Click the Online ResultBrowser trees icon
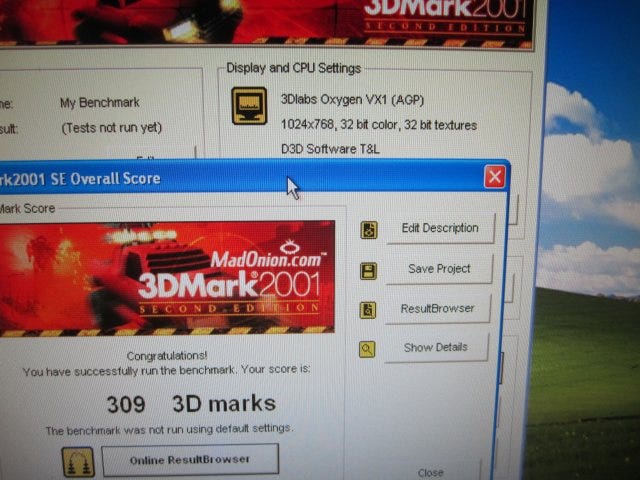The image size is (640, 480). pos(78,462)
